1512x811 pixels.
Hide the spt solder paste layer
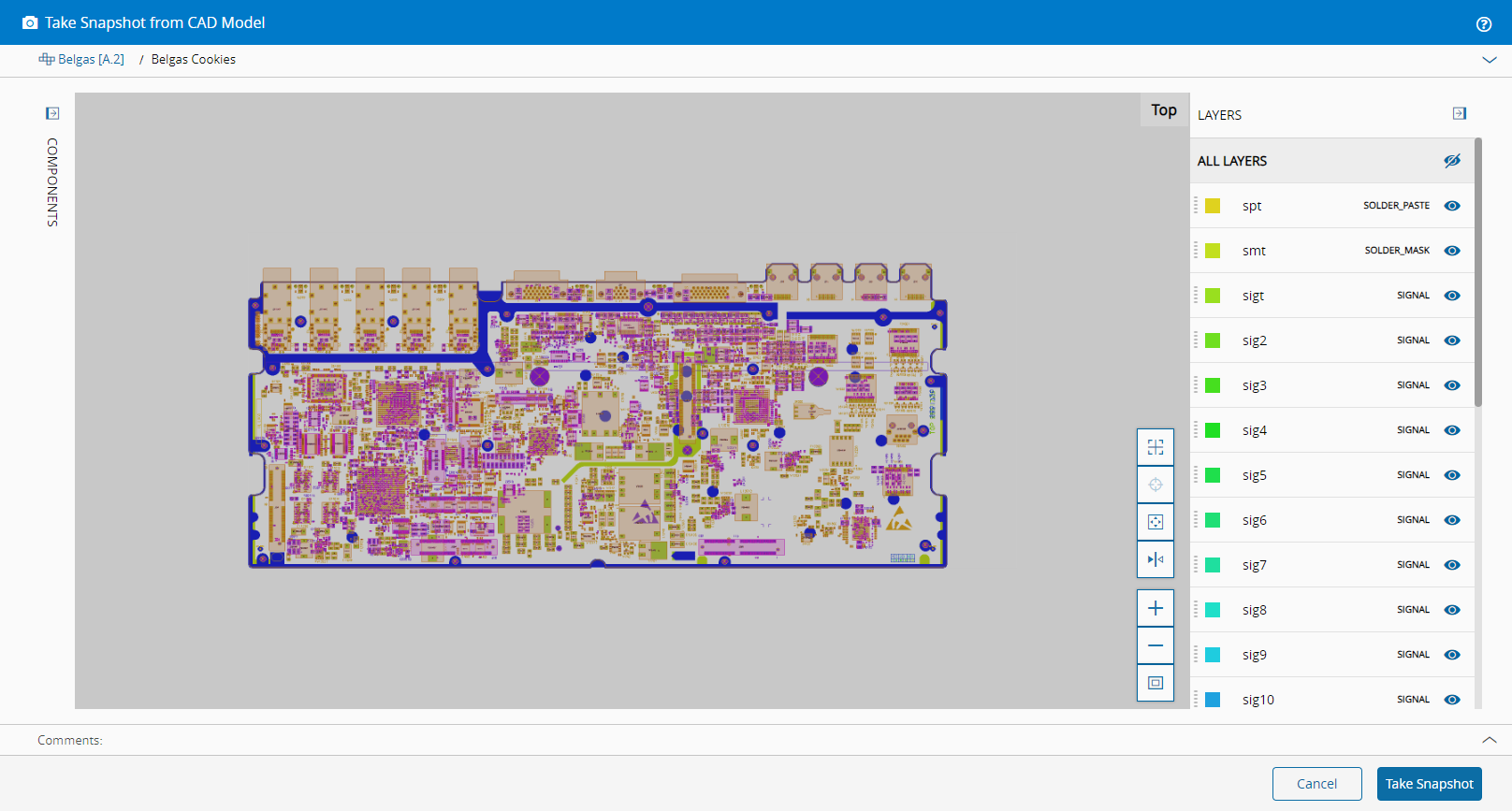click(1452, 206)
